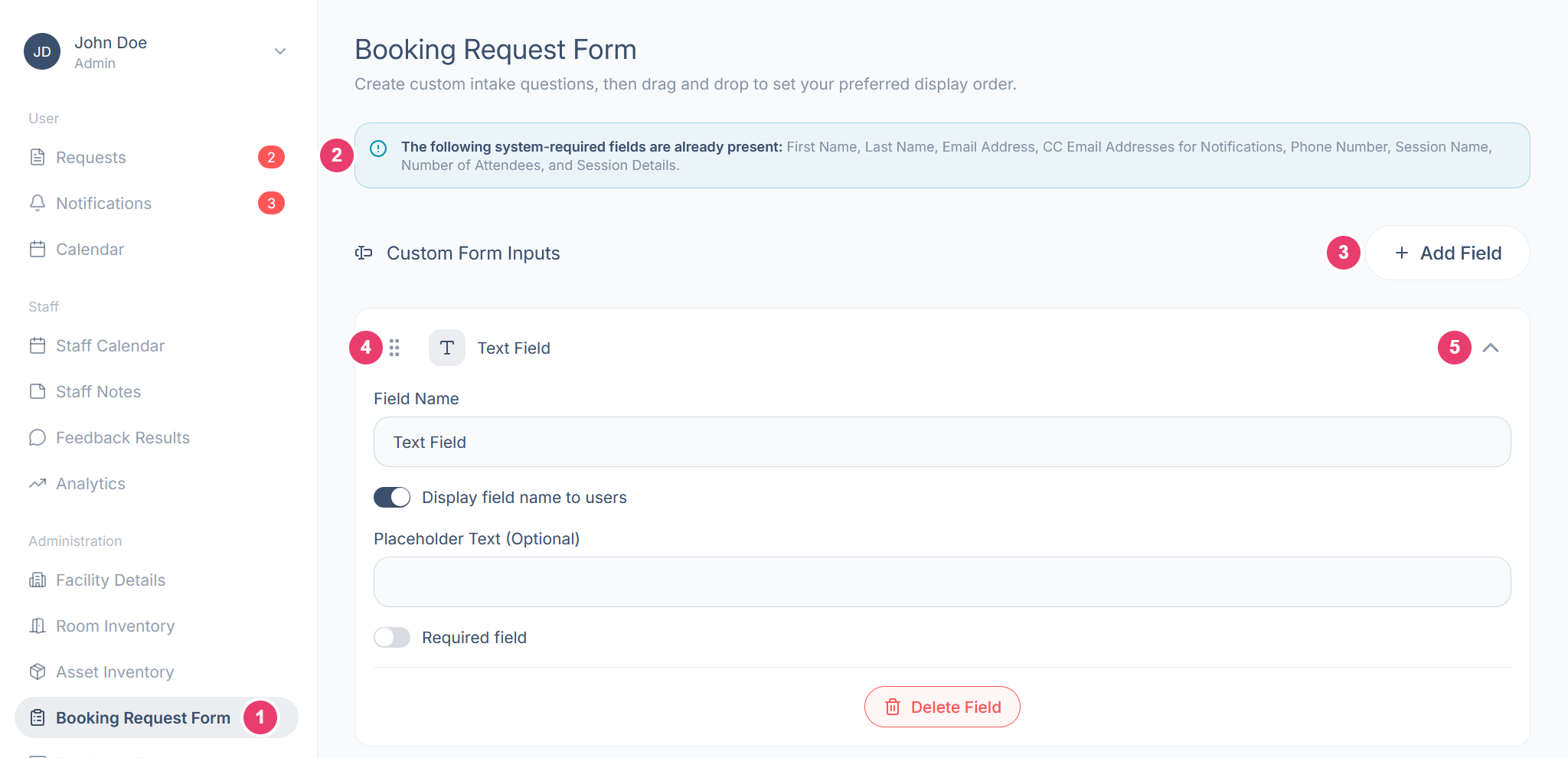Click the Add Field button
1568x758 pixels.
1447,253
